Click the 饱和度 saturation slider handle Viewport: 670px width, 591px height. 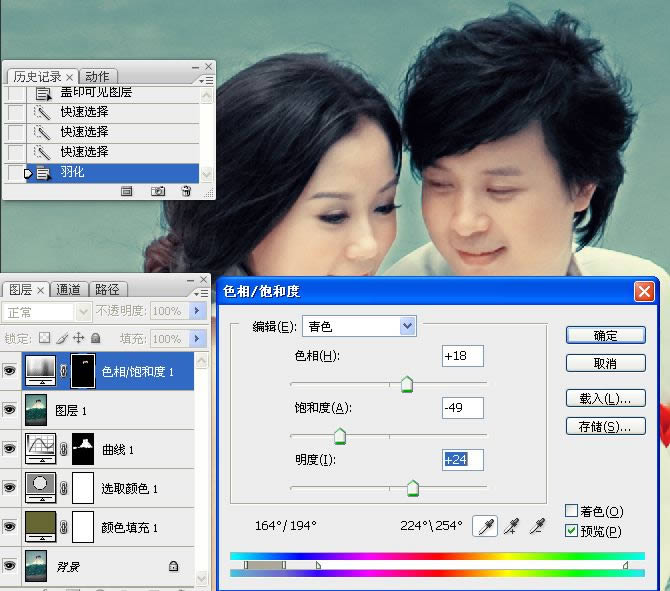coord(340,436)
